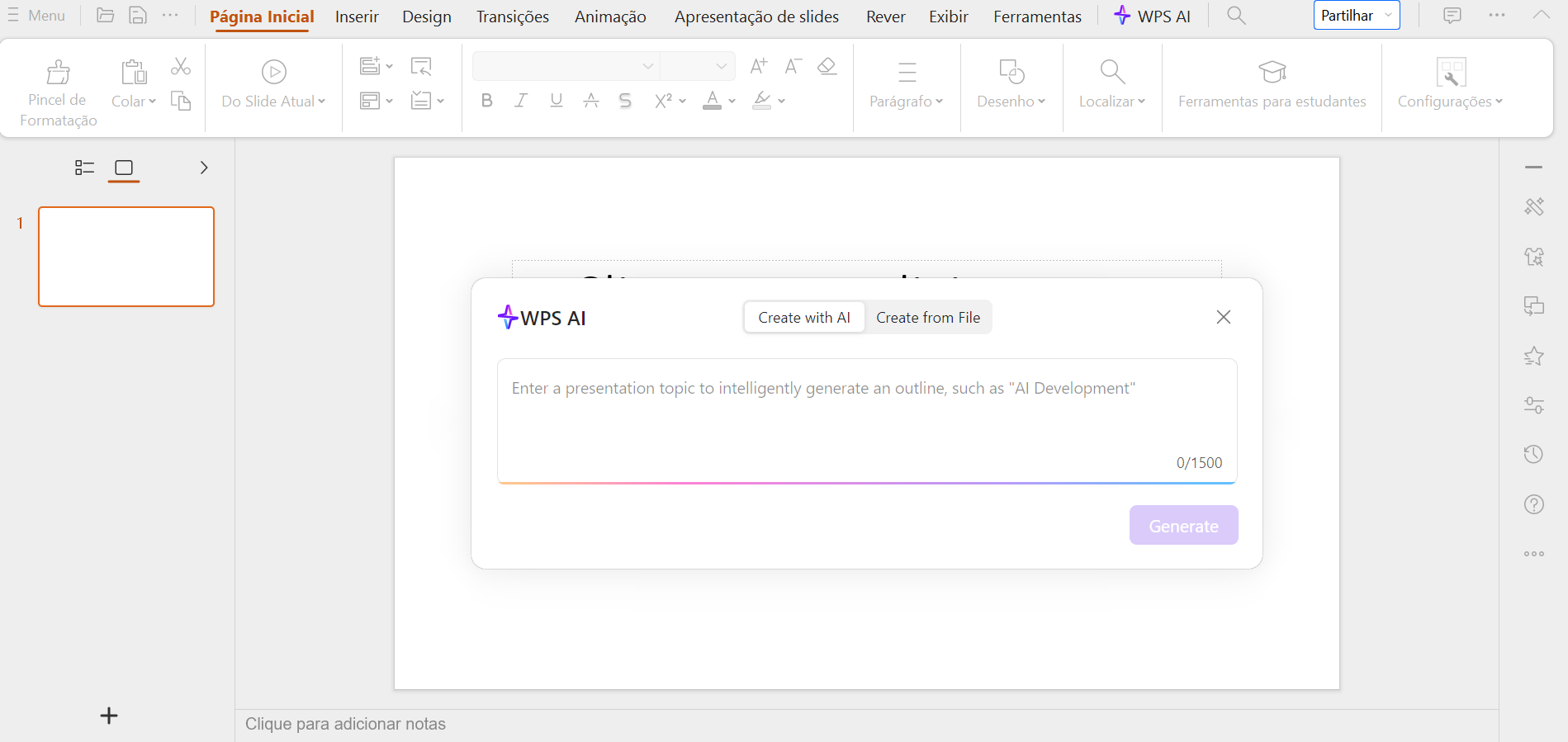Switch to slide thumbnail view icon
1568x742 pixels.
(x=124, y=168)
